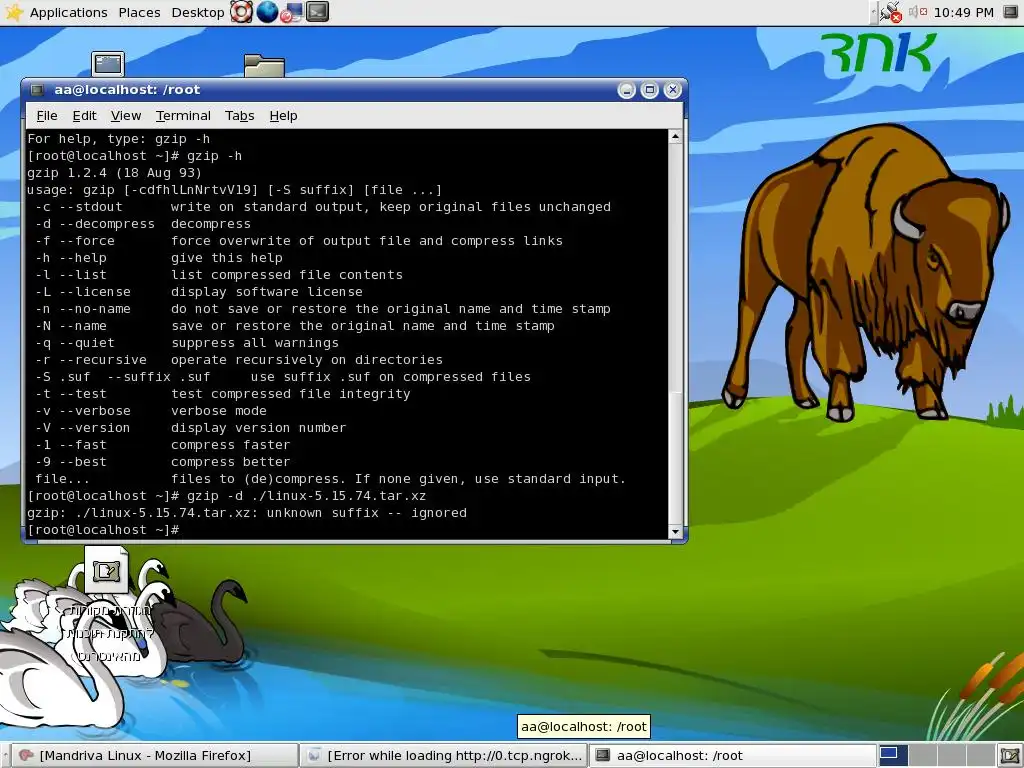
Task: Open the Hebrew-labeled document desktop icon
Action: 107,604
